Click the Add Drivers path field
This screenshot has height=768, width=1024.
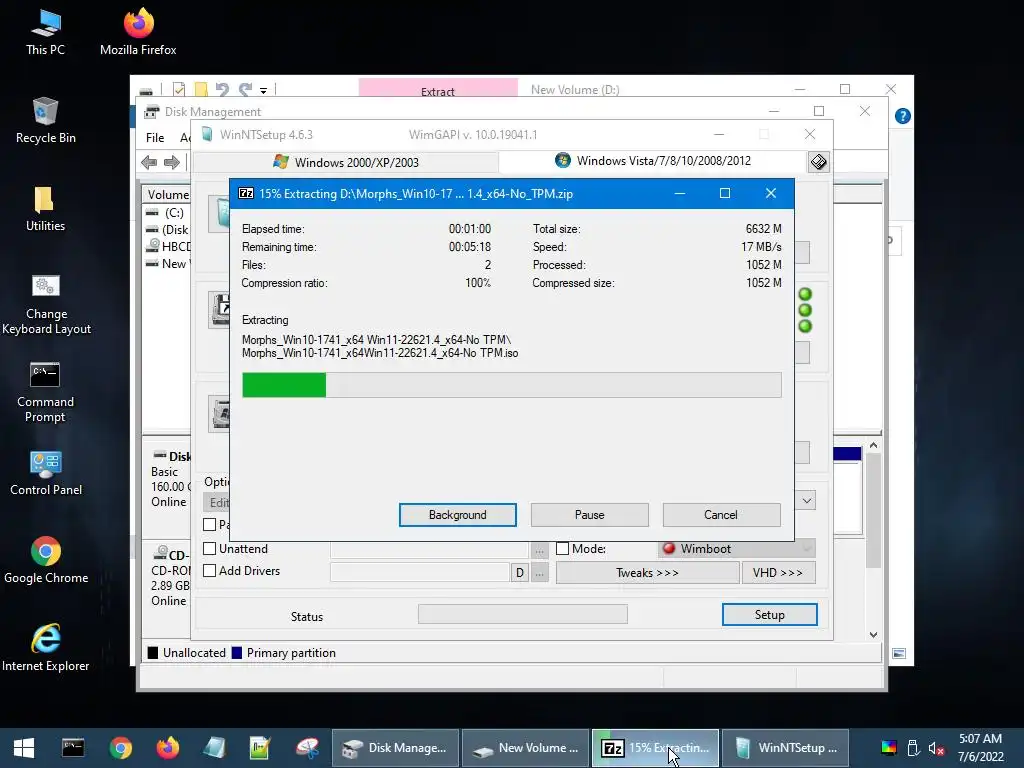[419, 573]
